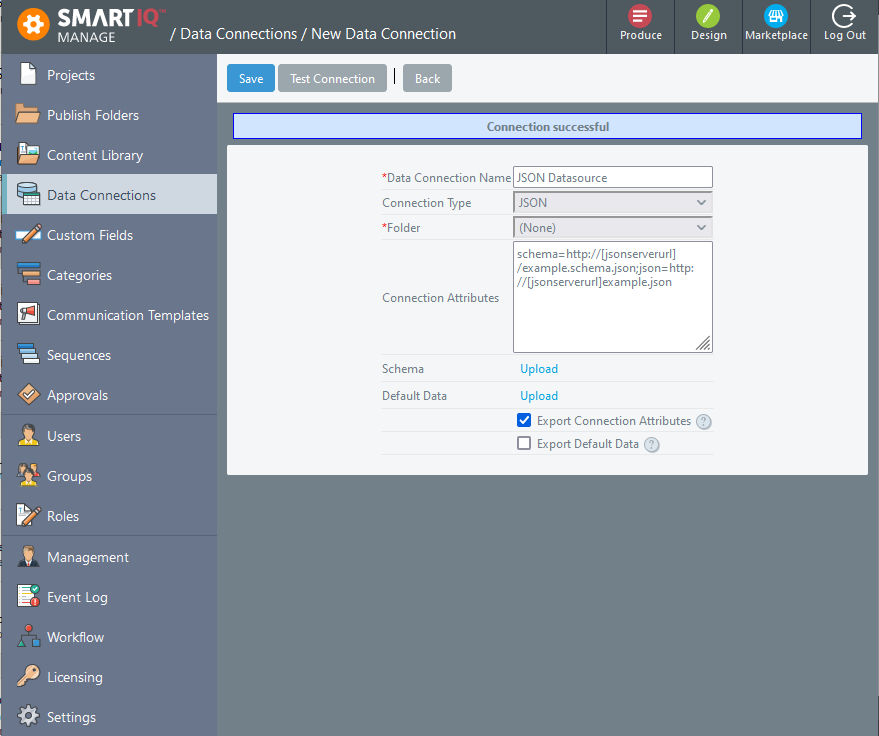The image size is (879, 736).
Task: Click the Roles pencil-and-page icon
Action: point(28,515)
